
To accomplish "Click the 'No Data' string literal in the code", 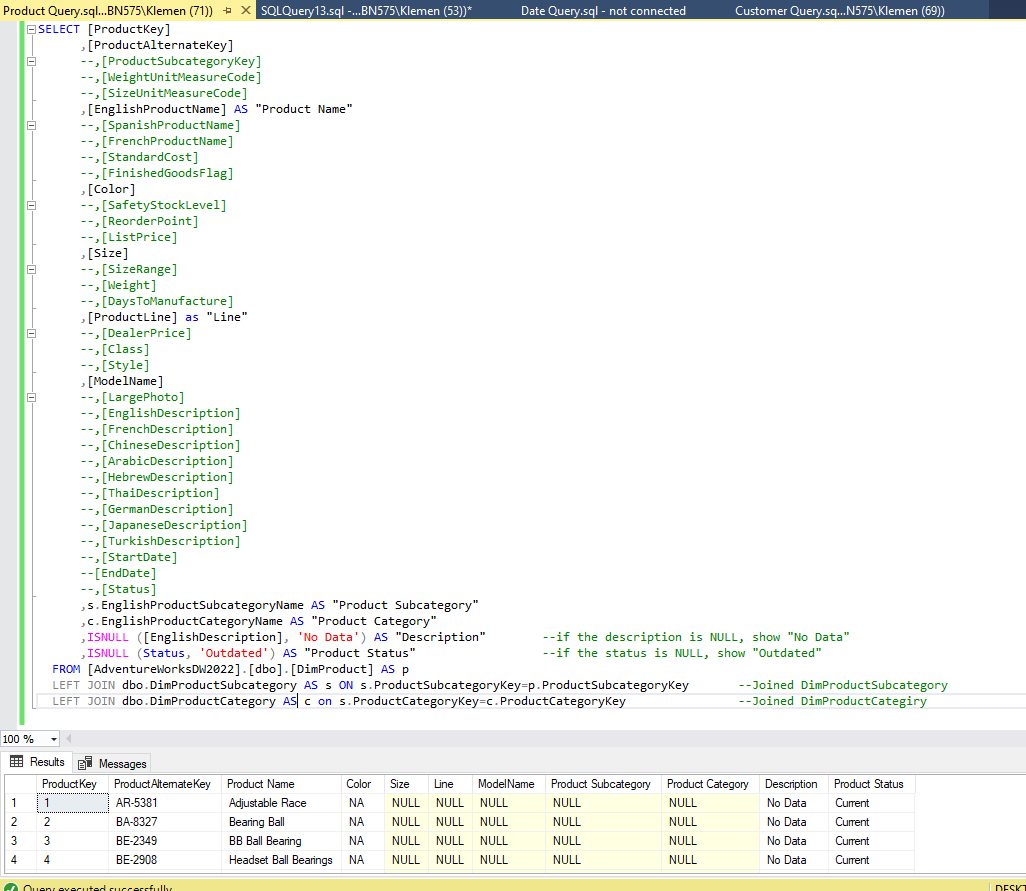I will pos(328,637).
